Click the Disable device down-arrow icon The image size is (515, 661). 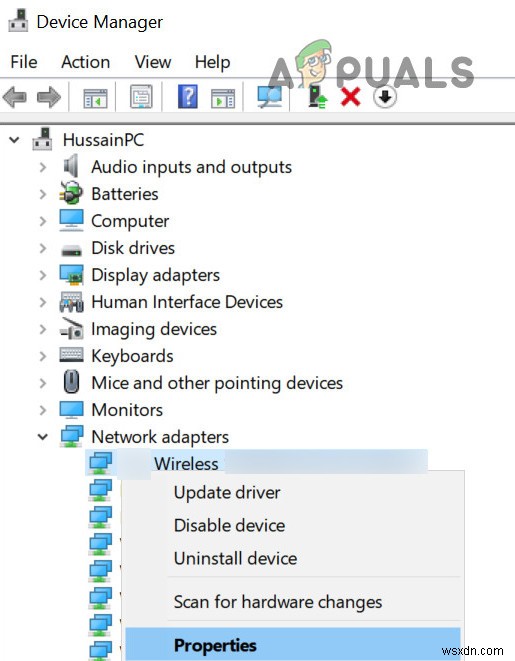[x=384, y=97]
